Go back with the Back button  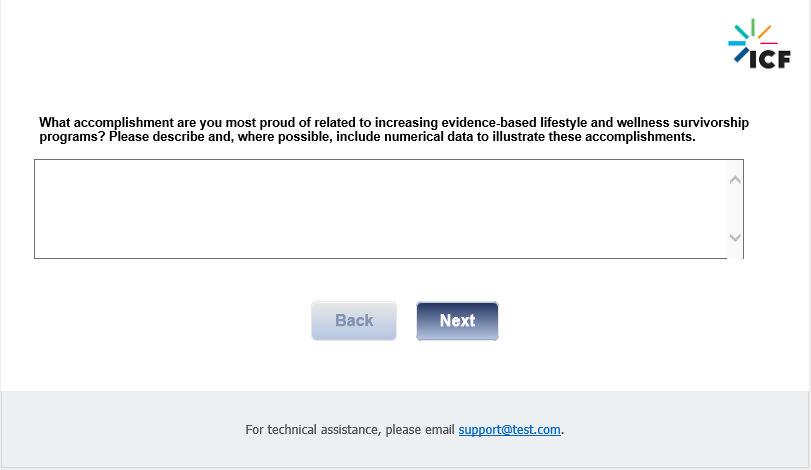354,321
